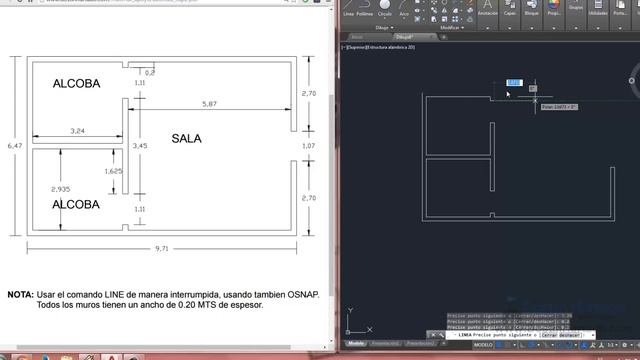The height and width of the screenshot is (360, 640).
Task: Toggle object snap (OSNAP) in status bar
Action: click(x=569, y=345)
